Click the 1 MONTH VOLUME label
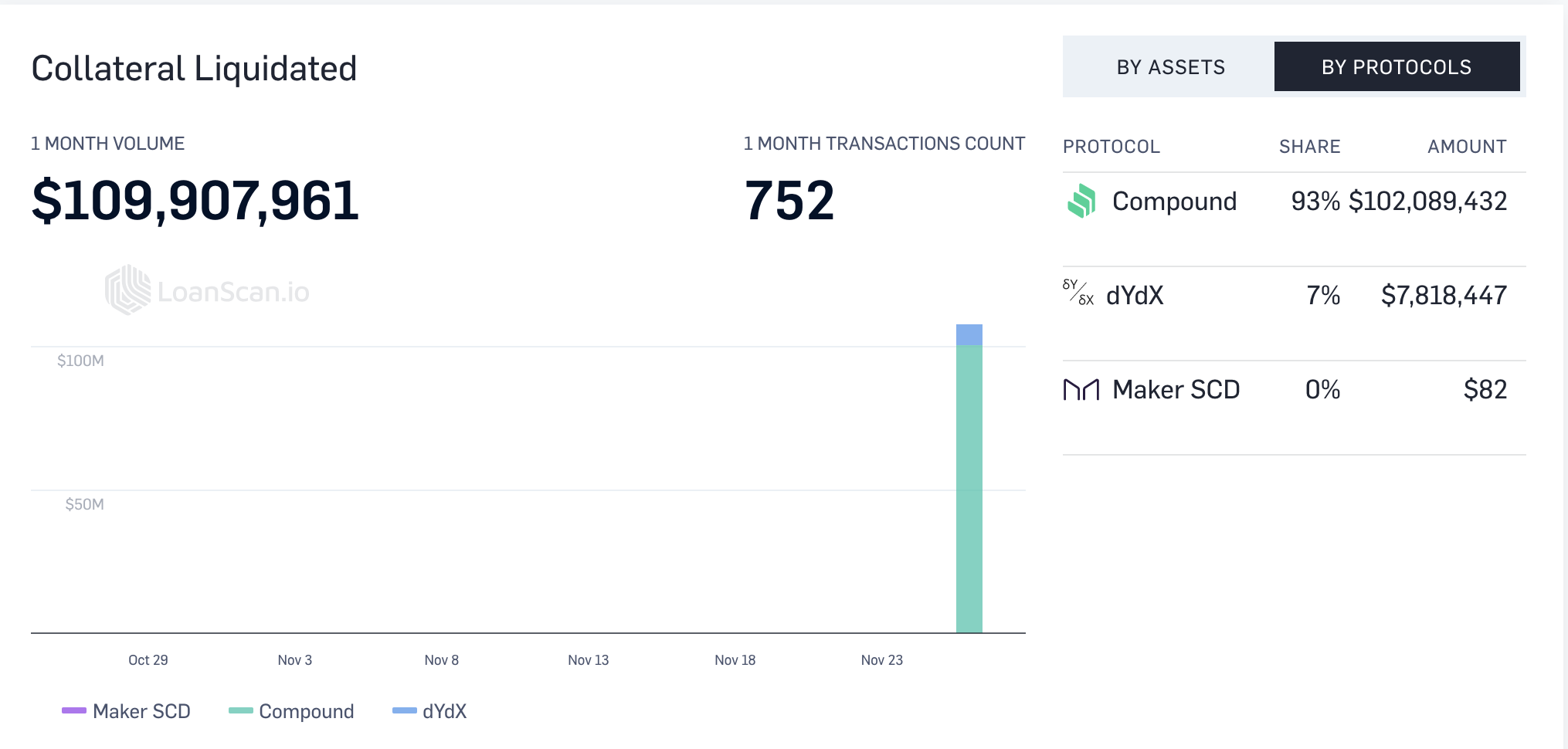1568x749 pixels. [107, 144]
